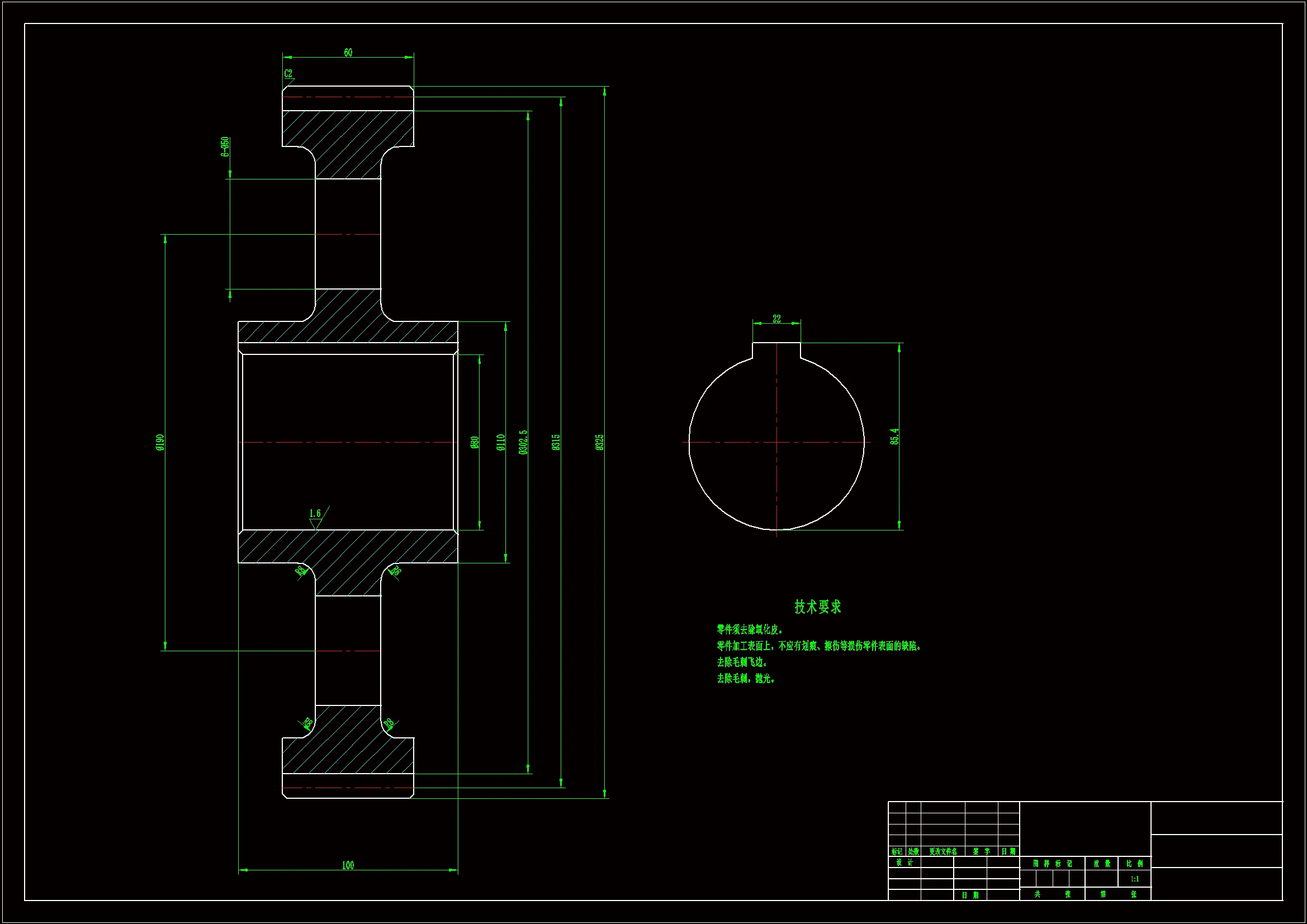
Task: Click the 1:1 scale value cell
Action: [x=1134, y=879]
